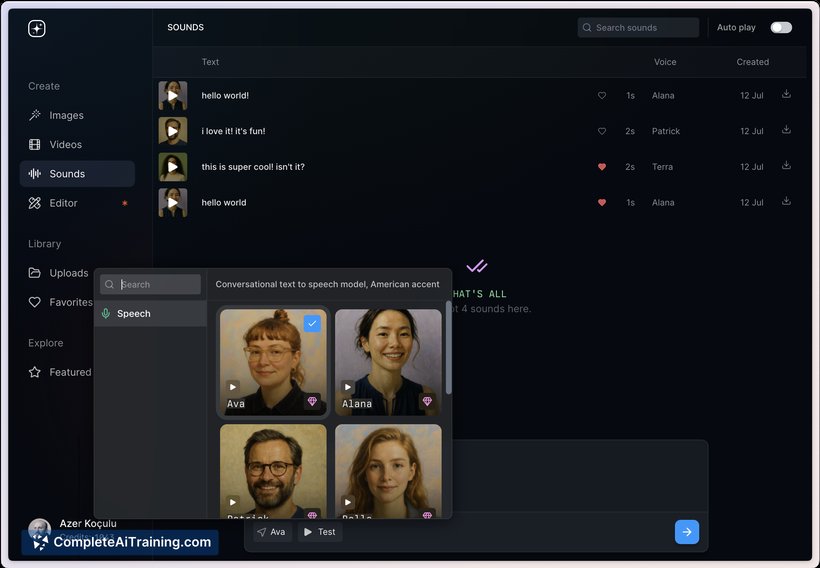Click the Text column header

(x=210, y=62)
